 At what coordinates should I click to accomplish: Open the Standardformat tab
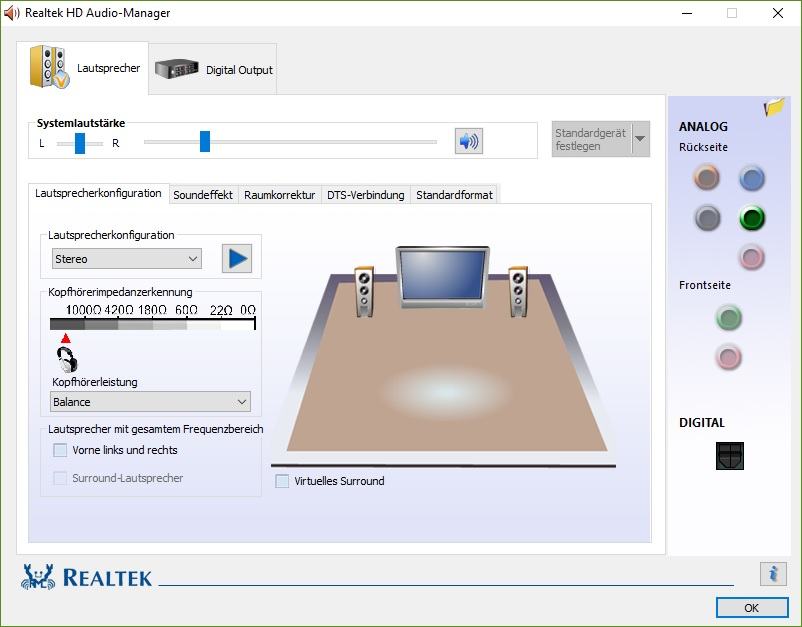point(454,195)
